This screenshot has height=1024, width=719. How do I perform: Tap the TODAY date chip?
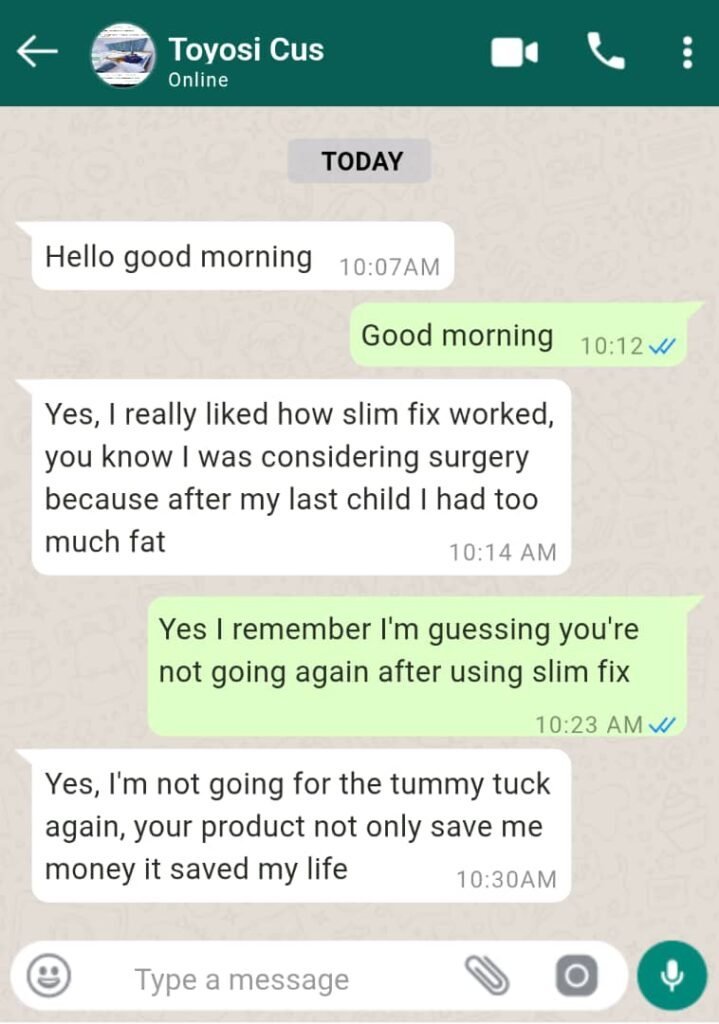pos(362,161)
